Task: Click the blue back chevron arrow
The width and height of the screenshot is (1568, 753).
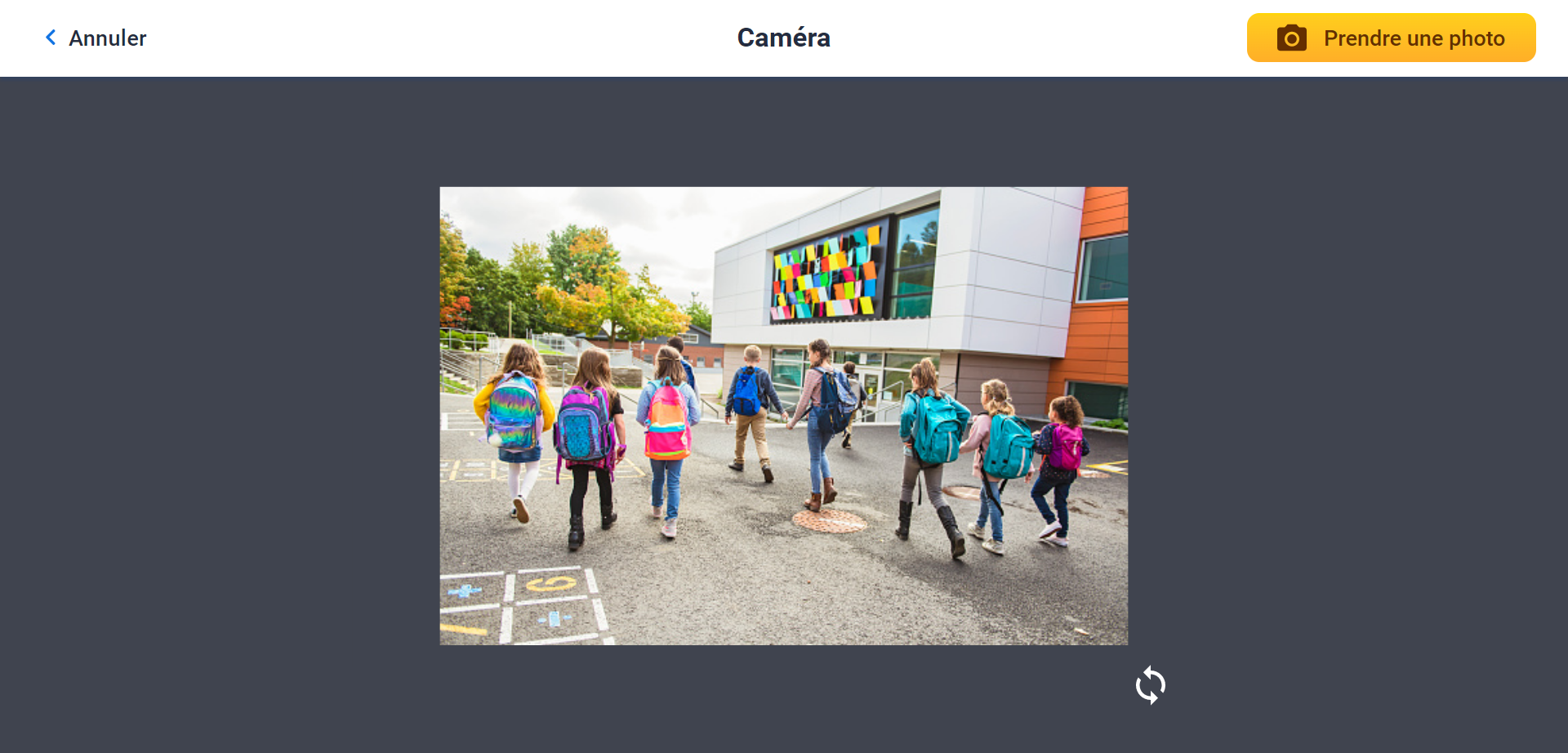Action: pos(51,38)
